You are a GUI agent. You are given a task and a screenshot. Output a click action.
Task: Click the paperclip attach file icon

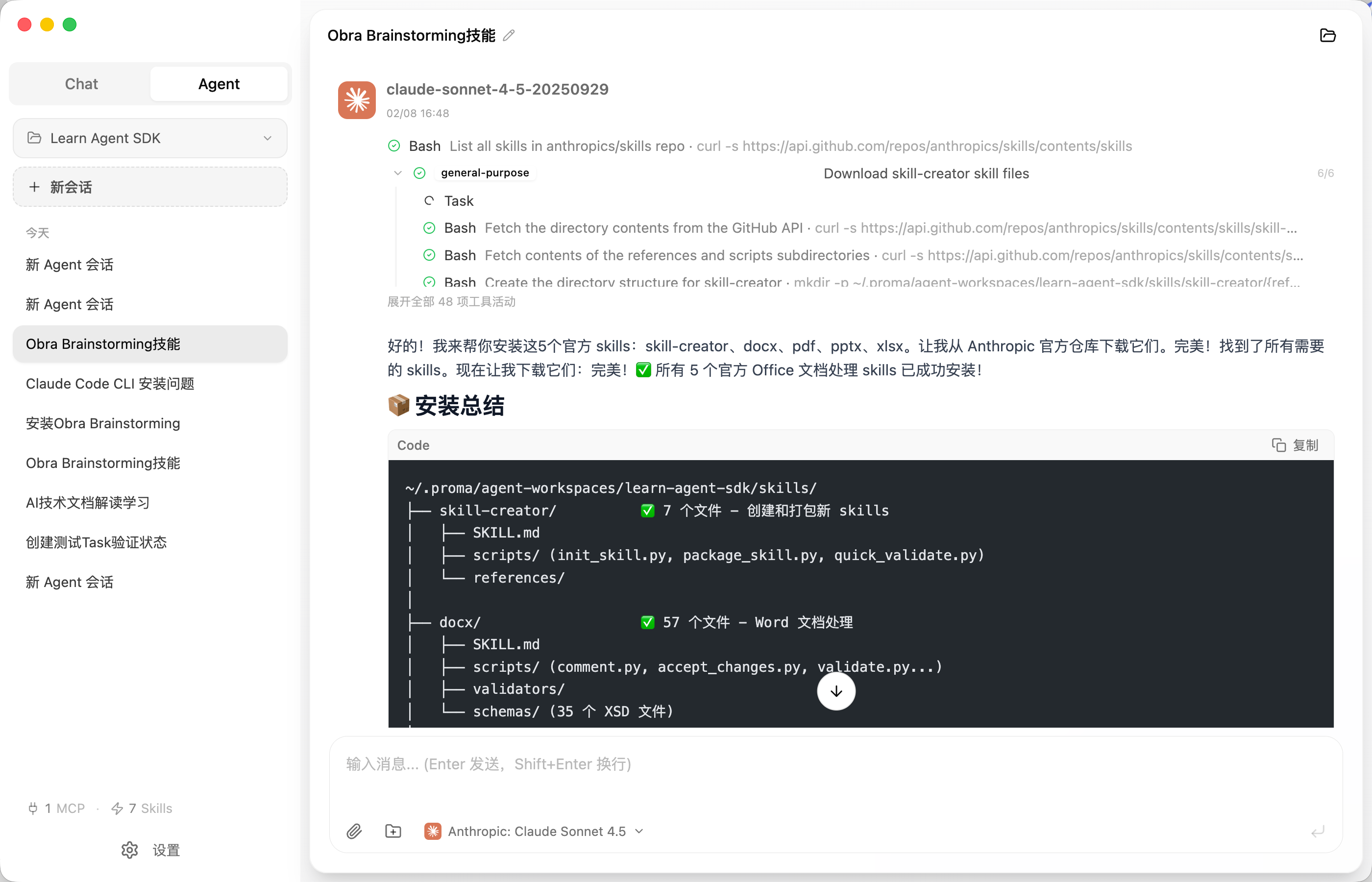[x=354, y=831]
